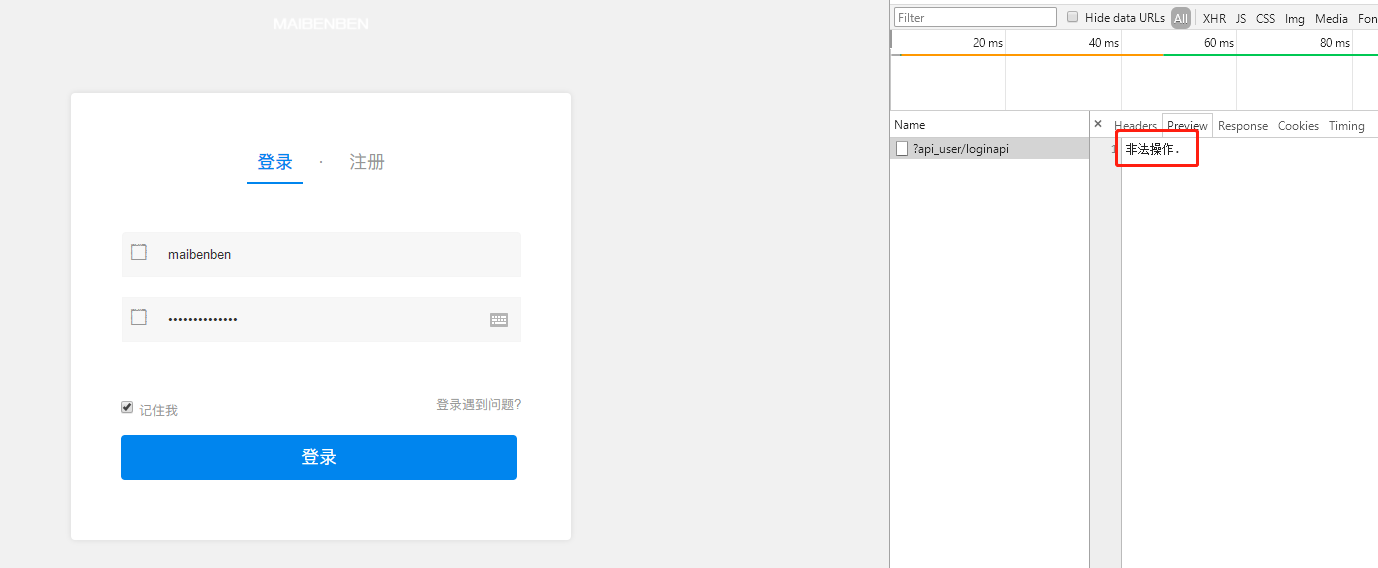This screenshot has height=568, width=1378.
Task: Click the file icon of loginapi request
Action: click(902, 149)
